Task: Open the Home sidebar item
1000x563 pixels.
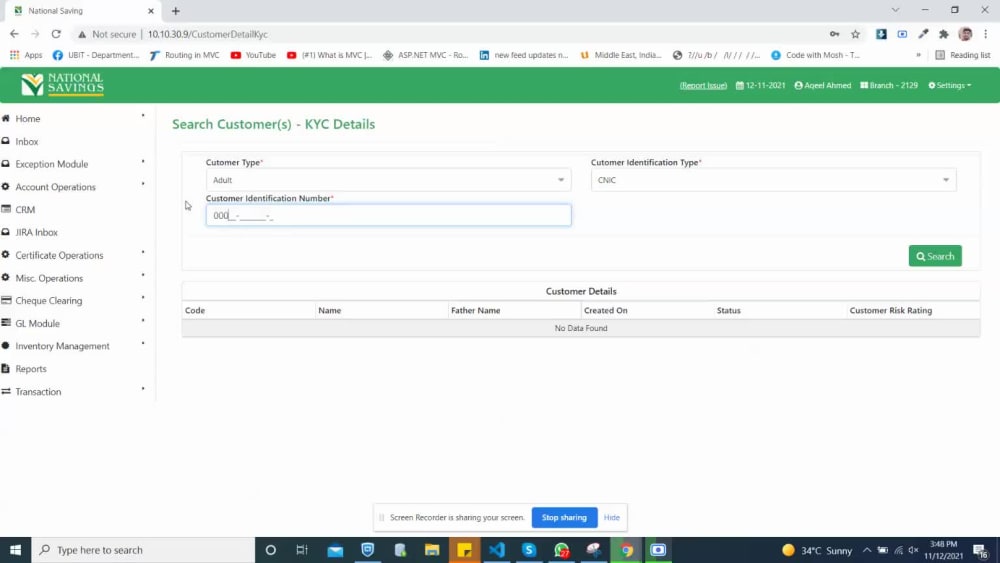Action: tap(28, 119)
